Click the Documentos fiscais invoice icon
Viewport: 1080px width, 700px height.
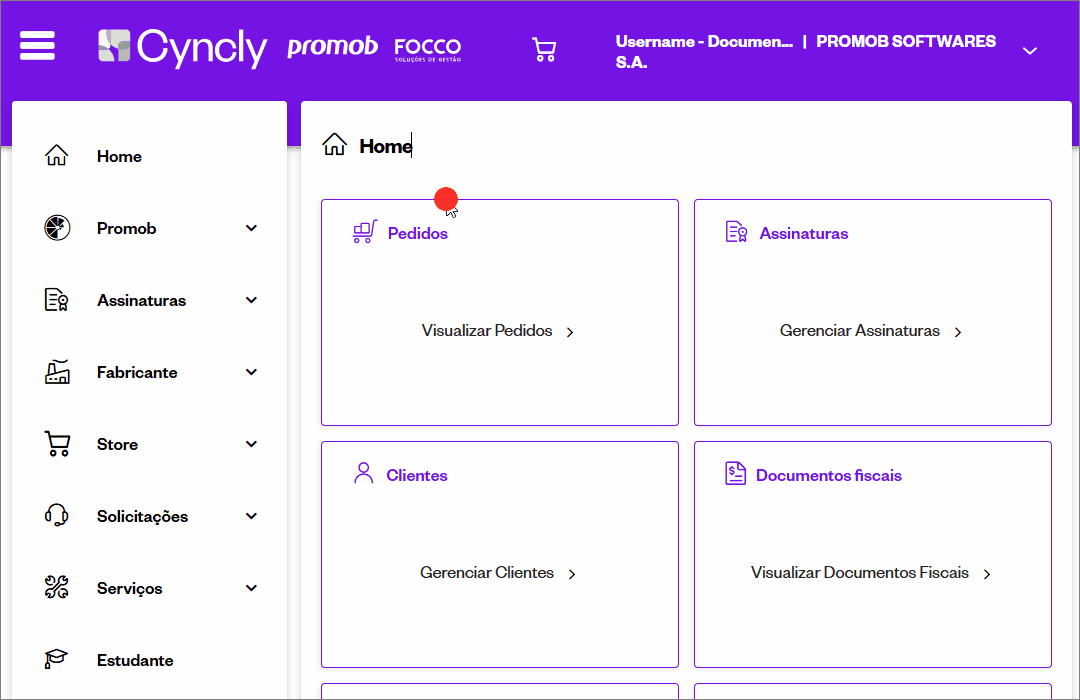click(736, 474)
